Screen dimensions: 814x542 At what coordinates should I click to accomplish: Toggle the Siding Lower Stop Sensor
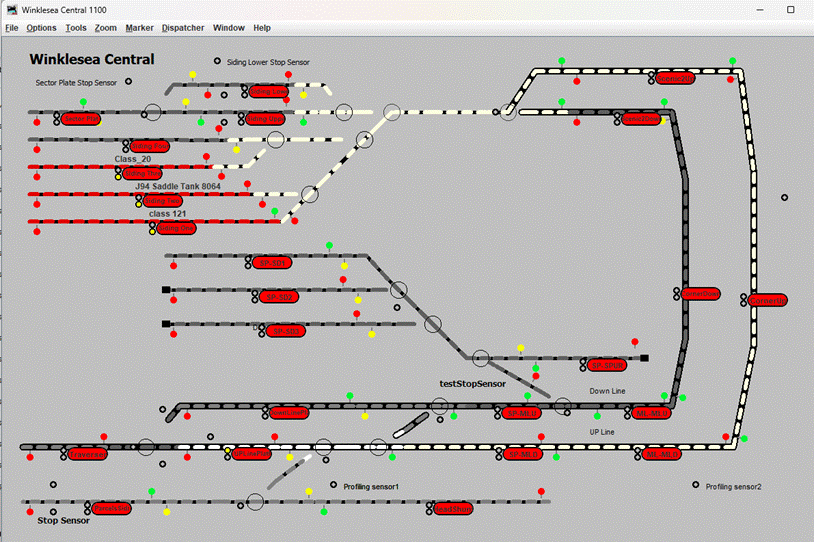click(218, 61)
